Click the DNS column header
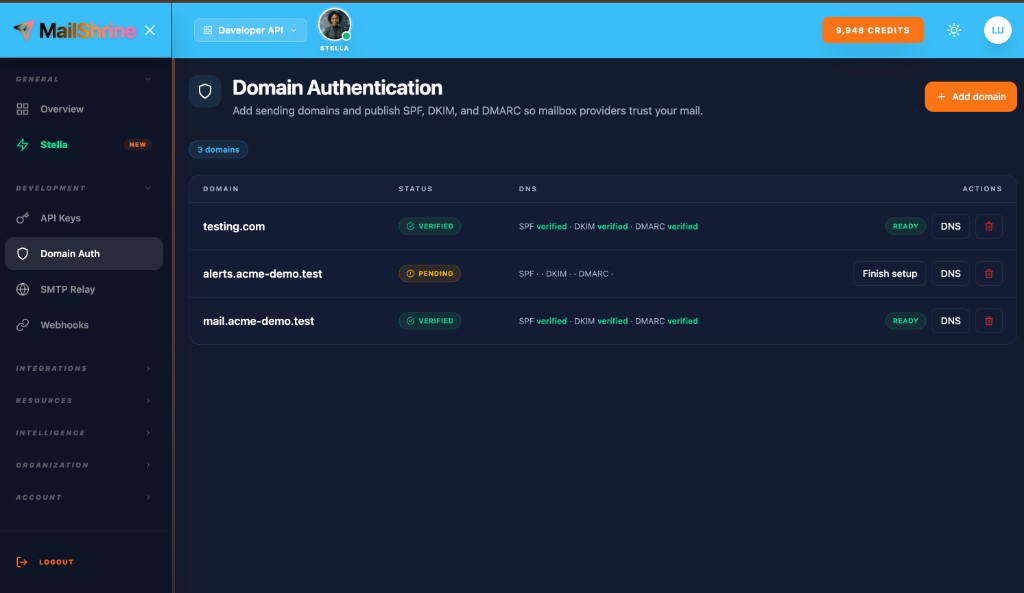Viewport: 1024px width, 593px height. tap(528, 189)
